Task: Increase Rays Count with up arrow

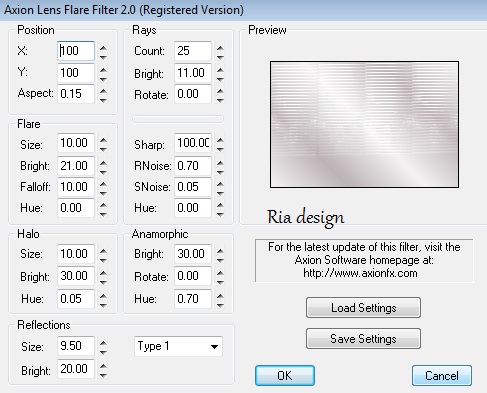Action: (220, 48)
